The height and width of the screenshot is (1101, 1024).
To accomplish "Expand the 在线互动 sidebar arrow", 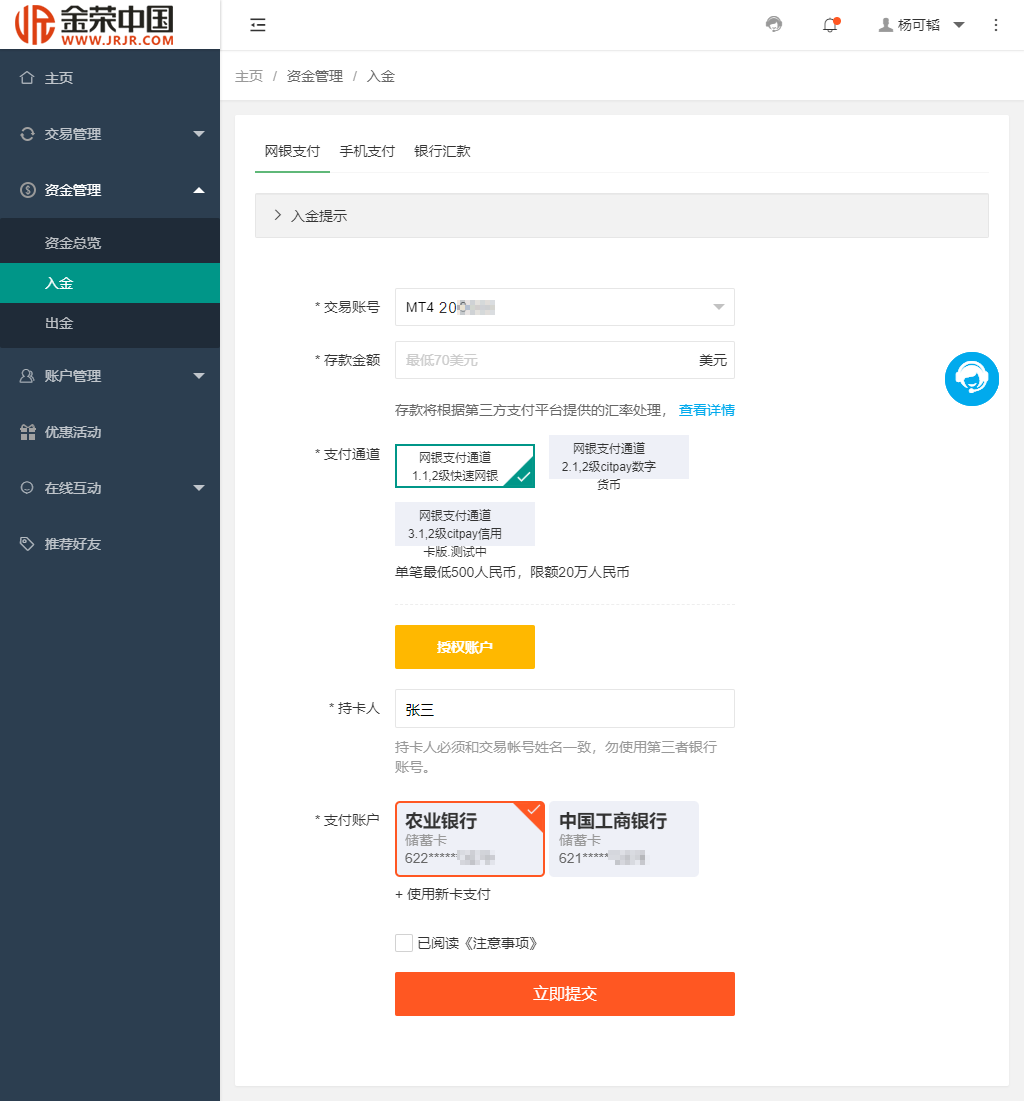I will [199, 487].
